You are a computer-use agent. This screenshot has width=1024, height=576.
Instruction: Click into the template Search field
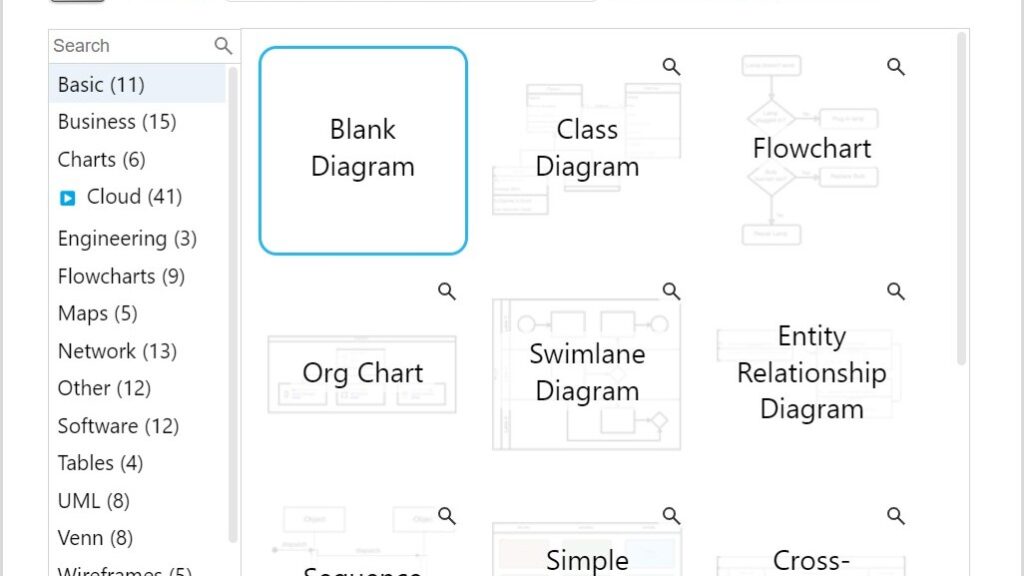pos(130,46)
